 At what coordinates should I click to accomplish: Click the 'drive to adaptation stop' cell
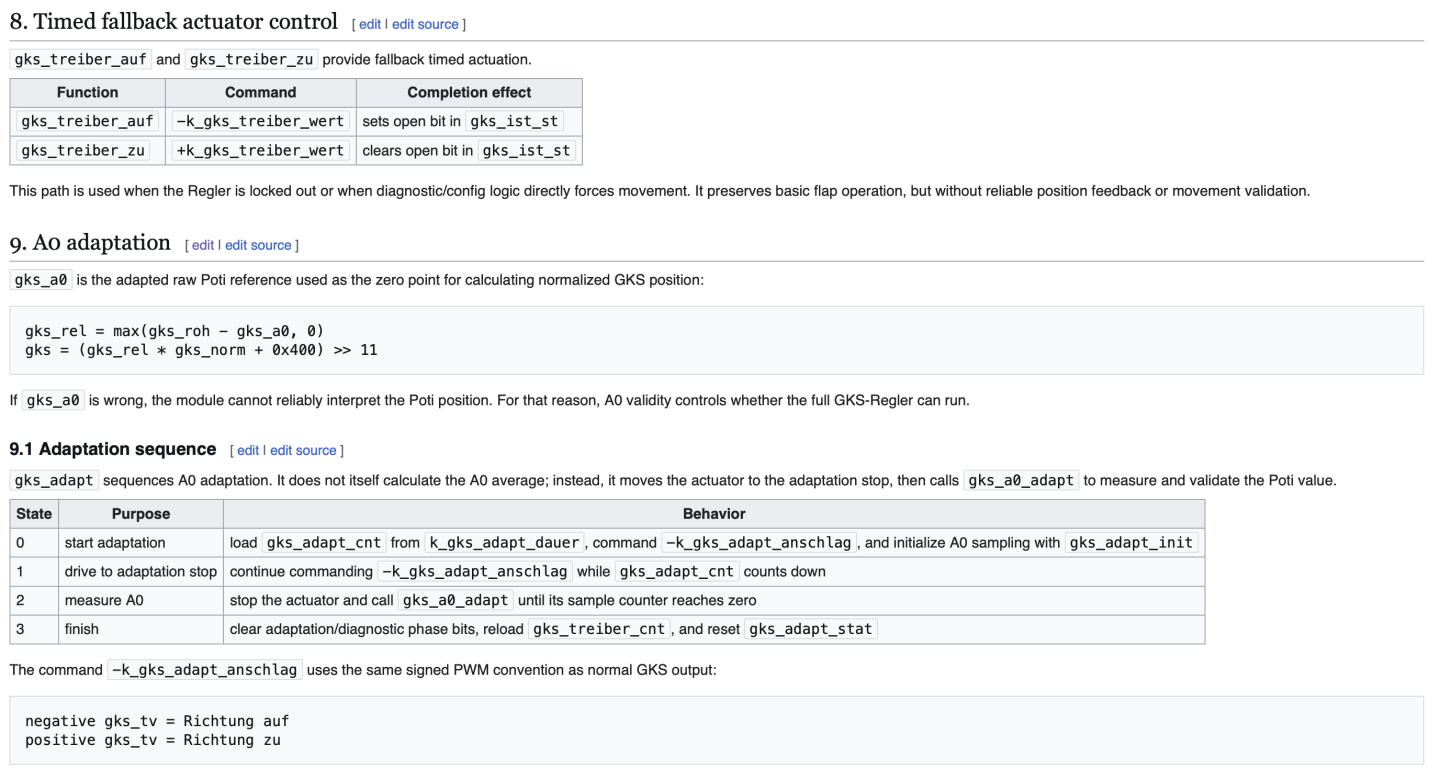click(x=140, y=572)
